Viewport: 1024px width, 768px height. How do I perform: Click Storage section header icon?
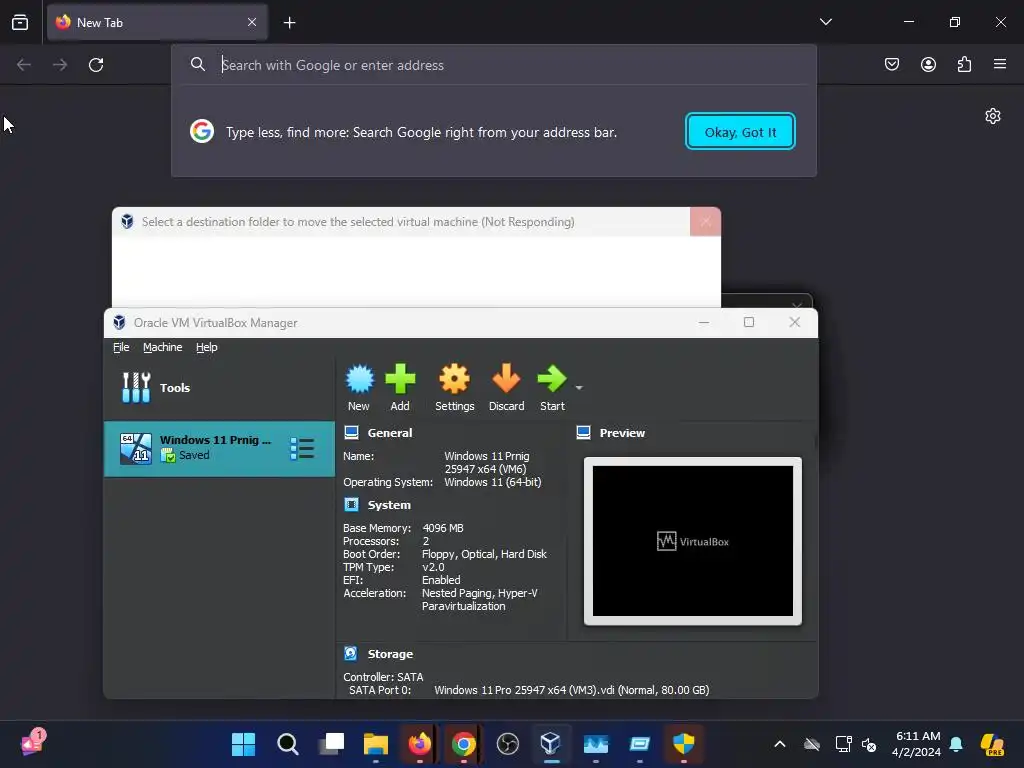(351, 654)
